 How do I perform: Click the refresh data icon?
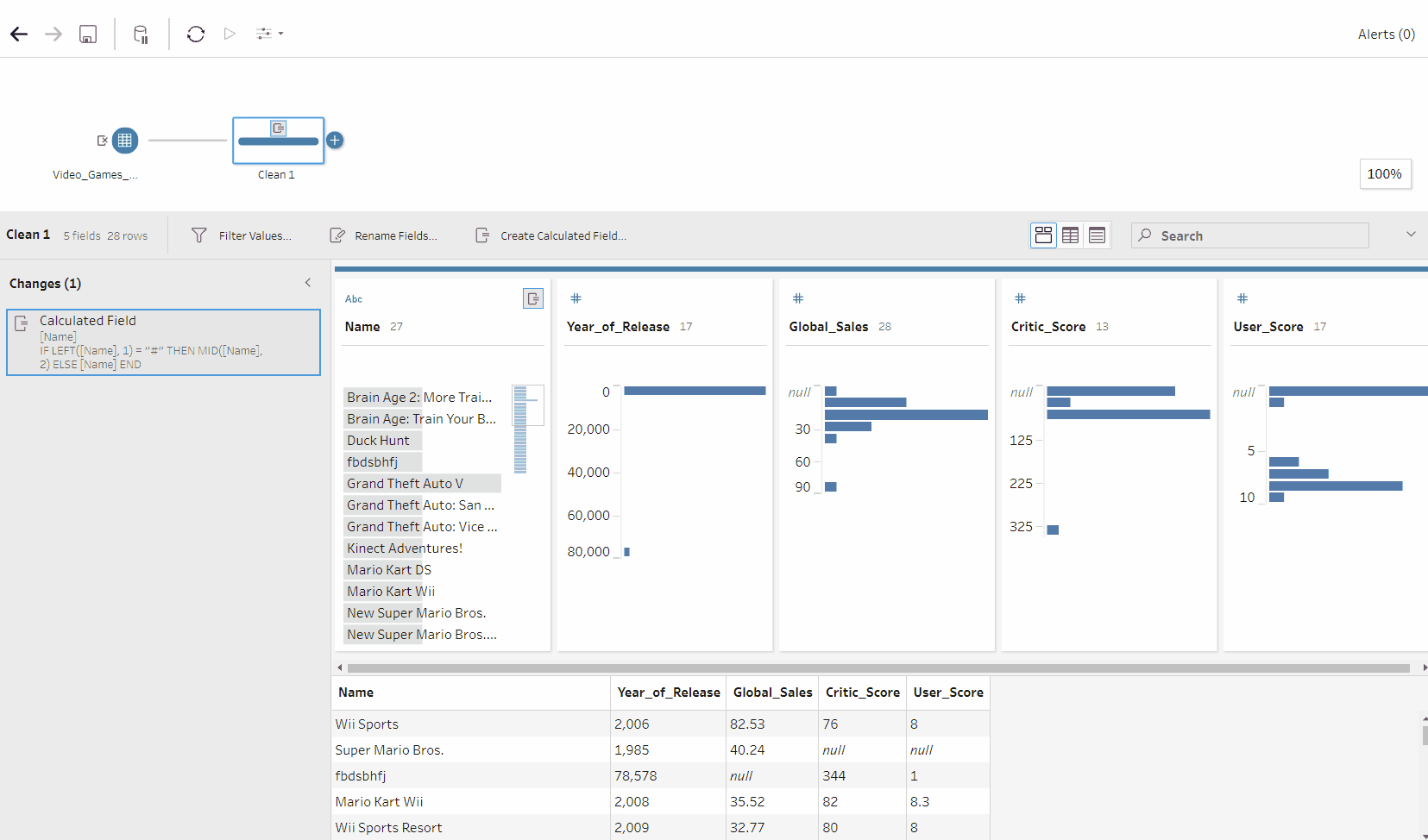(196, 34)
